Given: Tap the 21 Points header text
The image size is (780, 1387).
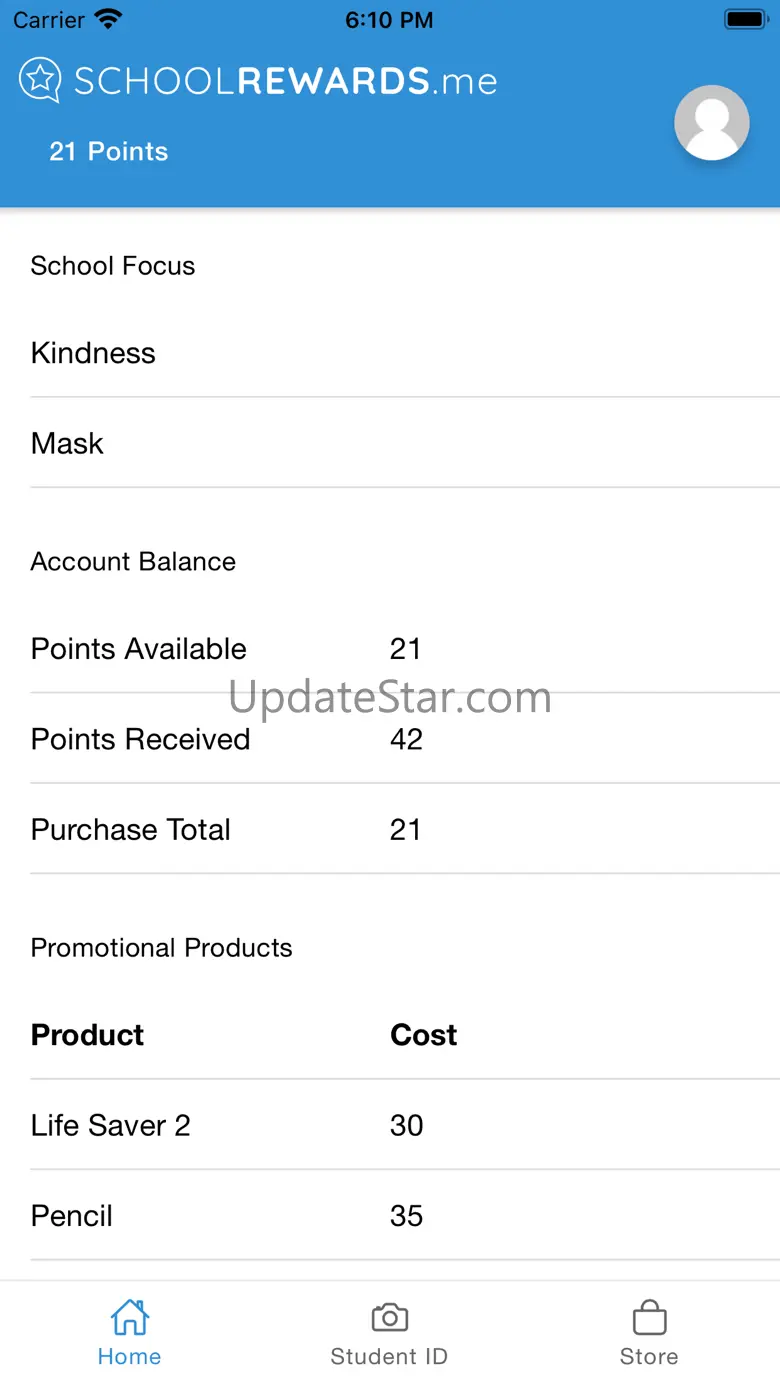Looking at the screenshot, I should click(109, 152).
